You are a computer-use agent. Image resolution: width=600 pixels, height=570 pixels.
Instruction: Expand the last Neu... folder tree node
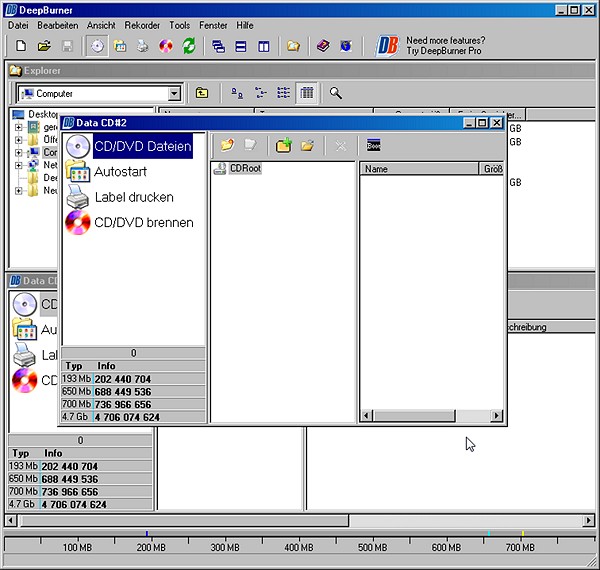point(18,191)
